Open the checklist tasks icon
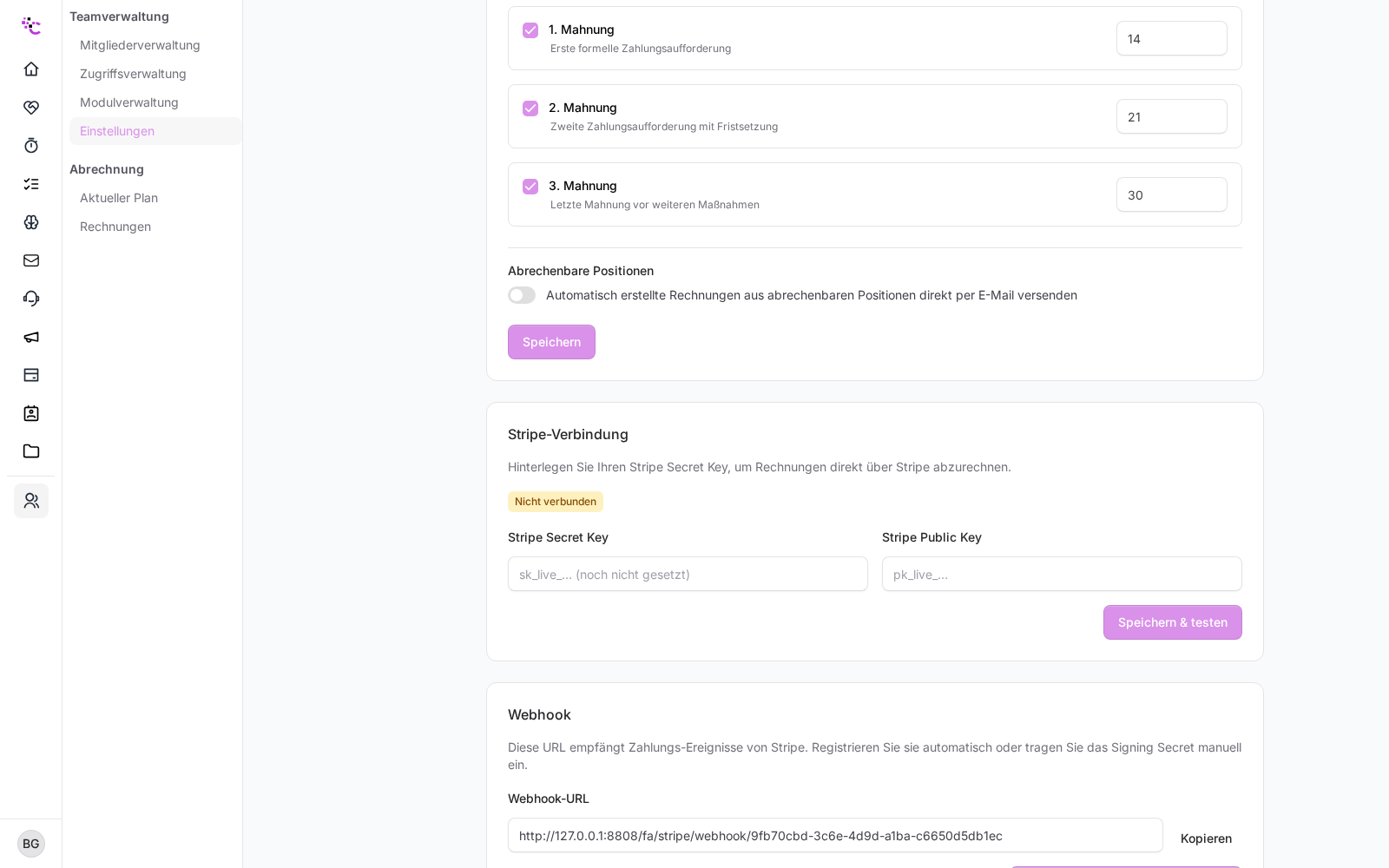The image size is (1389, 868). (x=31, y=183)
